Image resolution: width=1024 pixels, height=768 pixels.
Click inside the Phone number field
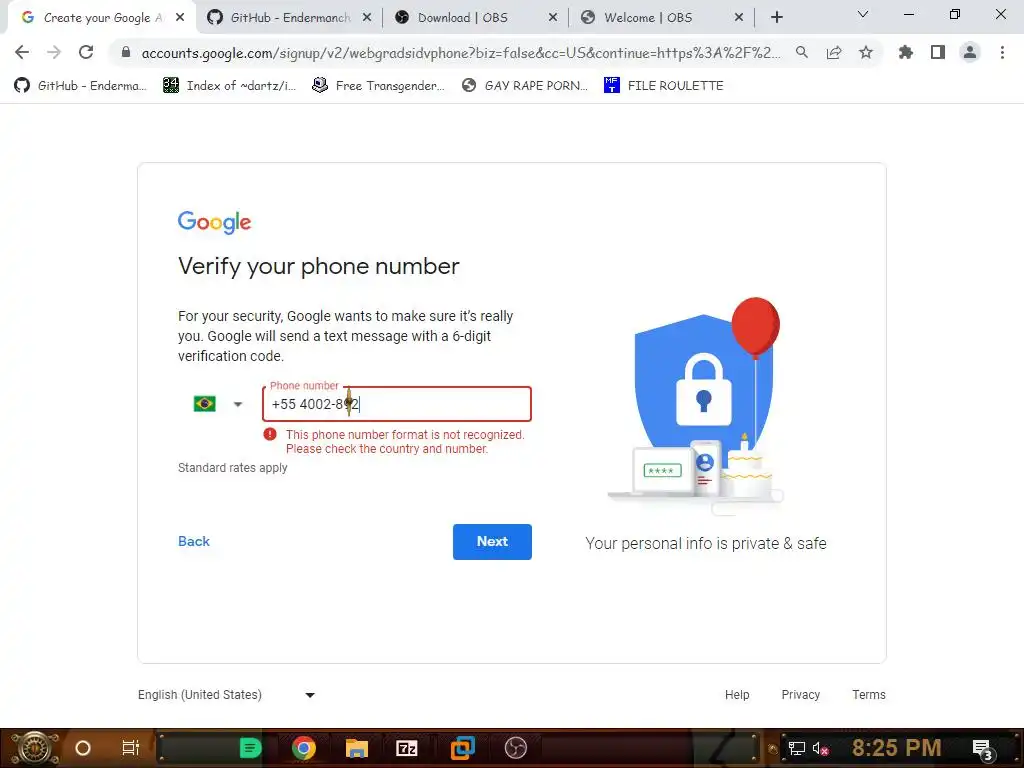pyautogui.click(x=397, y=404)
